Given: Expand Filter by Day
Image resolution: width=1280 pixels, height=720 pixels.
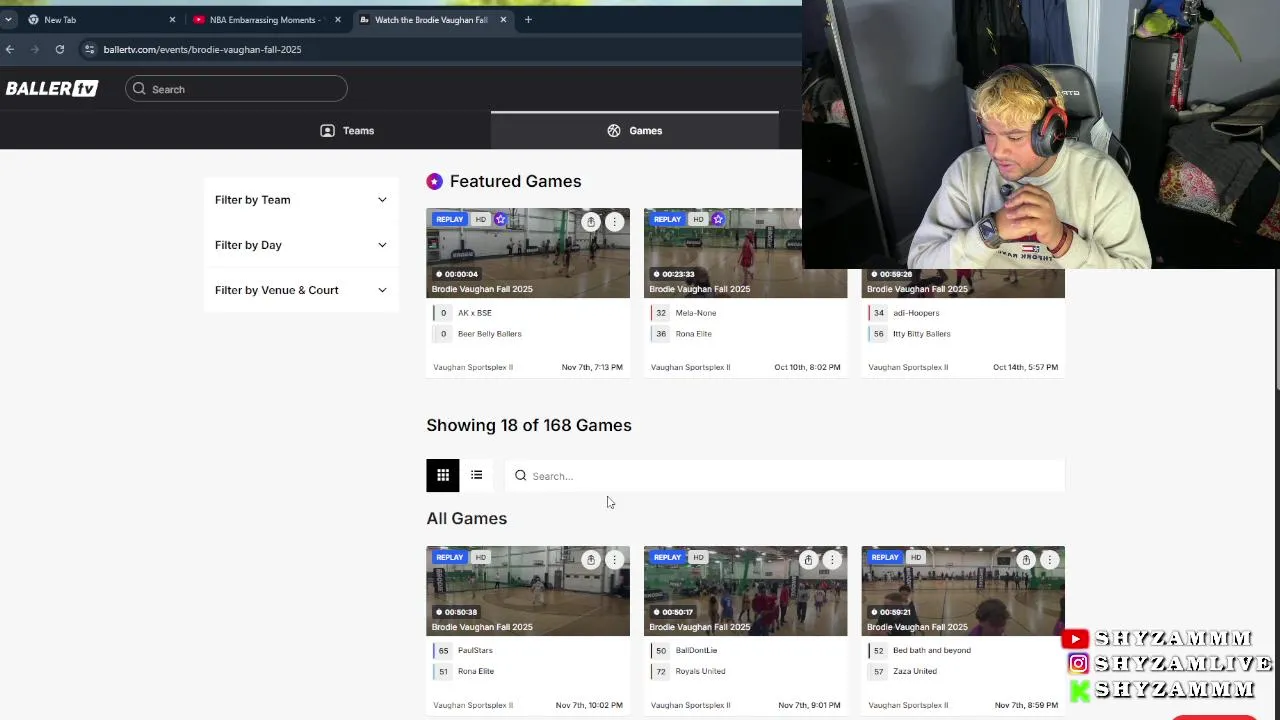Looking at the screenshot, I should [x=301, y=245].
